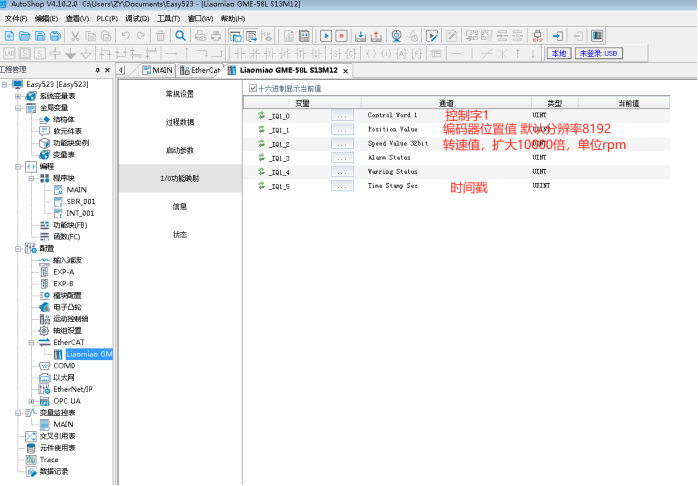The width and height of the screenshot is (698, 486).
Task: Open the 编辑(E) menu
Action: pyautogui.click(x=46, y=19)
